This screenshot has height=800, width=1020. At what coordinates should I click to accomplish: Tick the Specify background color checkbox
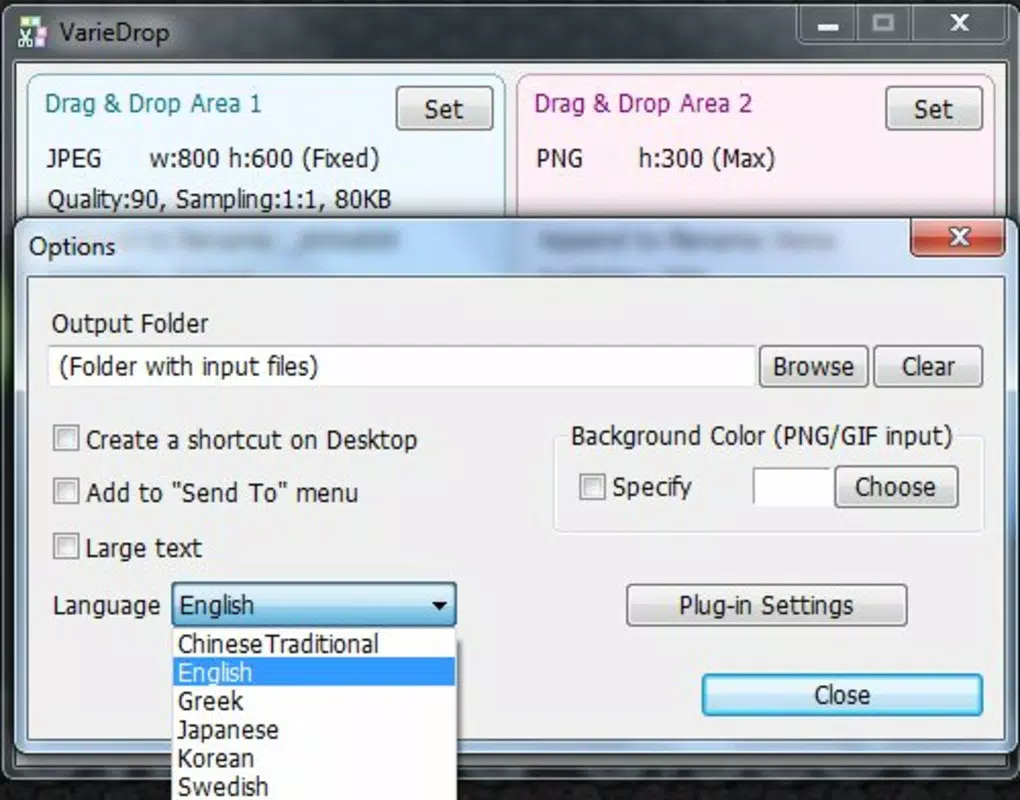pyautogui.click(x=592, y=487)
